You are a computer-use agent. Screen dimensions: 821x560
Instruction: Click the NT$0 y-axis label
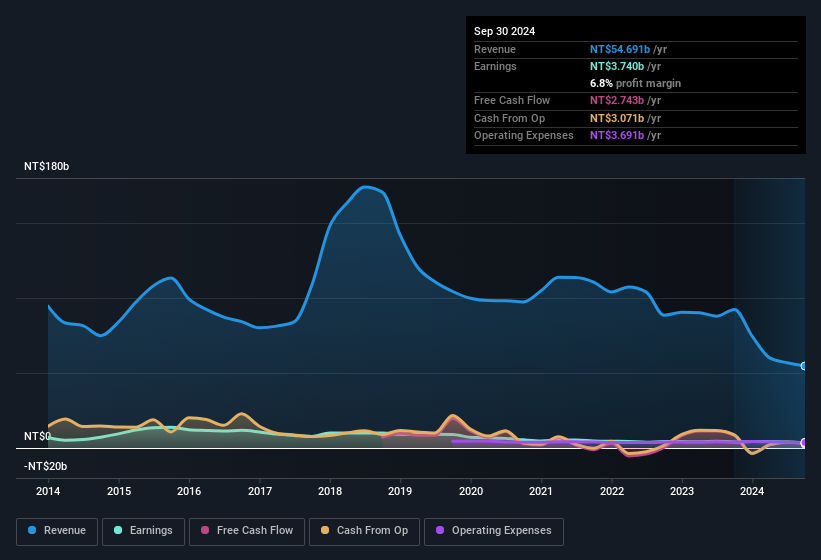(38, 436)
